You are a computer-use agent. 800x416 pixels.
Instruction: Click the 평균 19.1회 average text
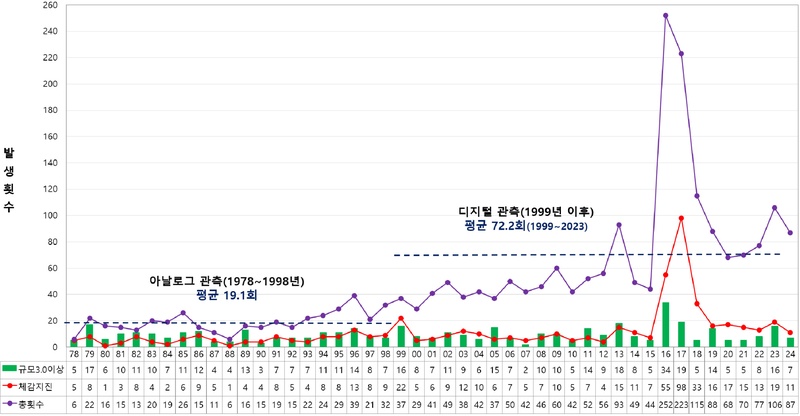tap(227, 295)
